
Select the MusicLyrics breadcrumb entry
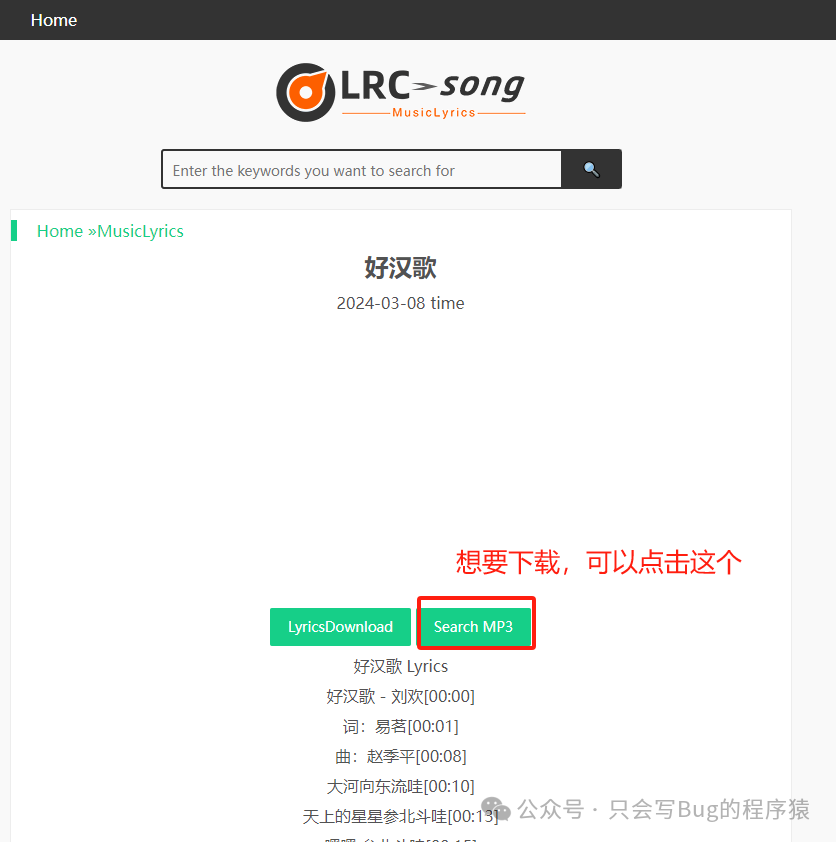tap(140, 231)
